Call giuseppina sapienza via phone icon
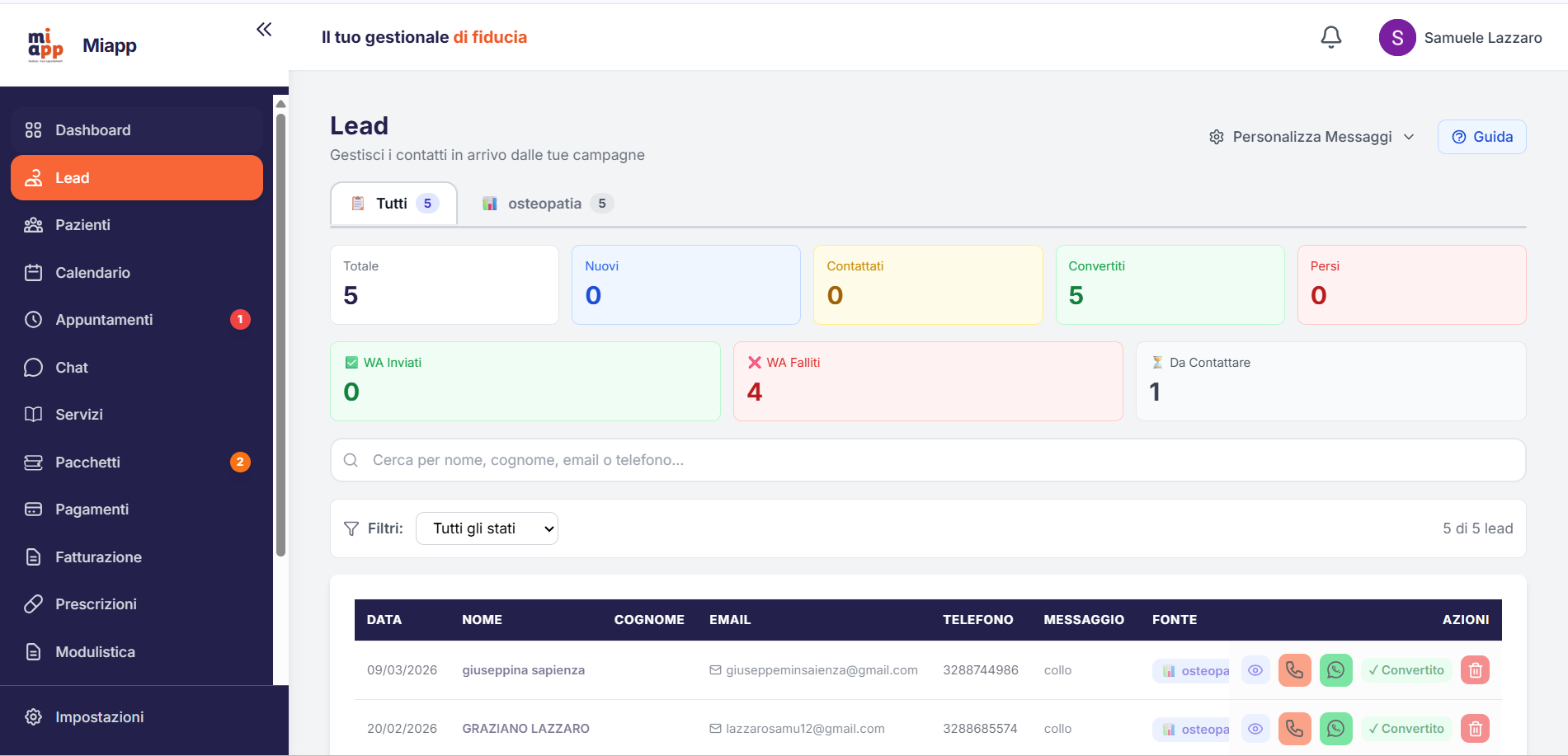The height and width of the screenshot is (756, 1568). tap(1294, 670)
